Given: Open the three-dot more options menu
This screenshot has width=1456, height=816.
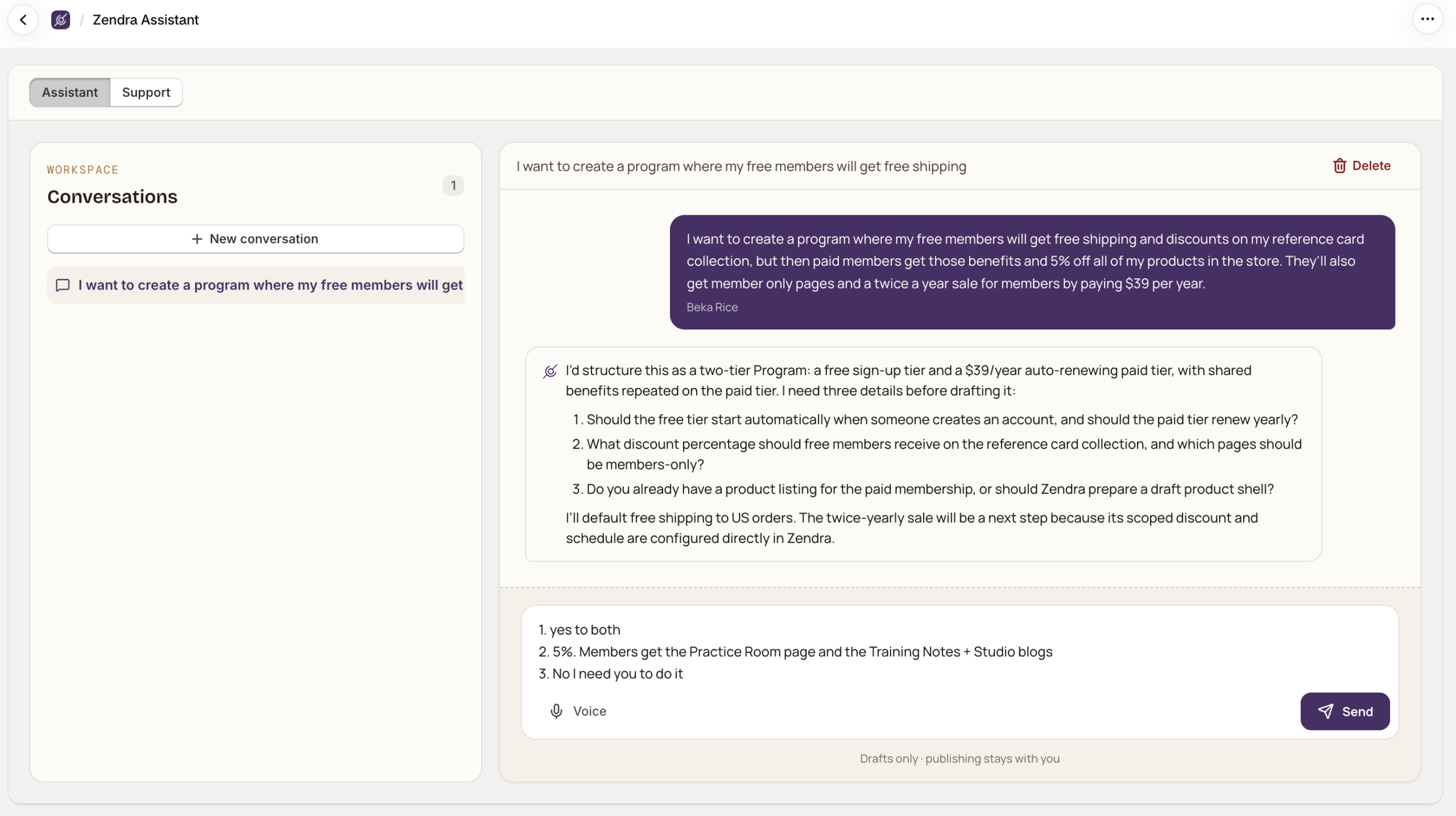Looking at the screenshot, I should tap(1427, 19).
